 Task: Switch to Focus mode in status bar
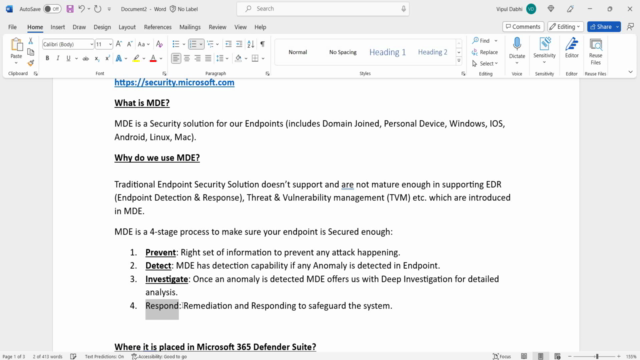502,356
